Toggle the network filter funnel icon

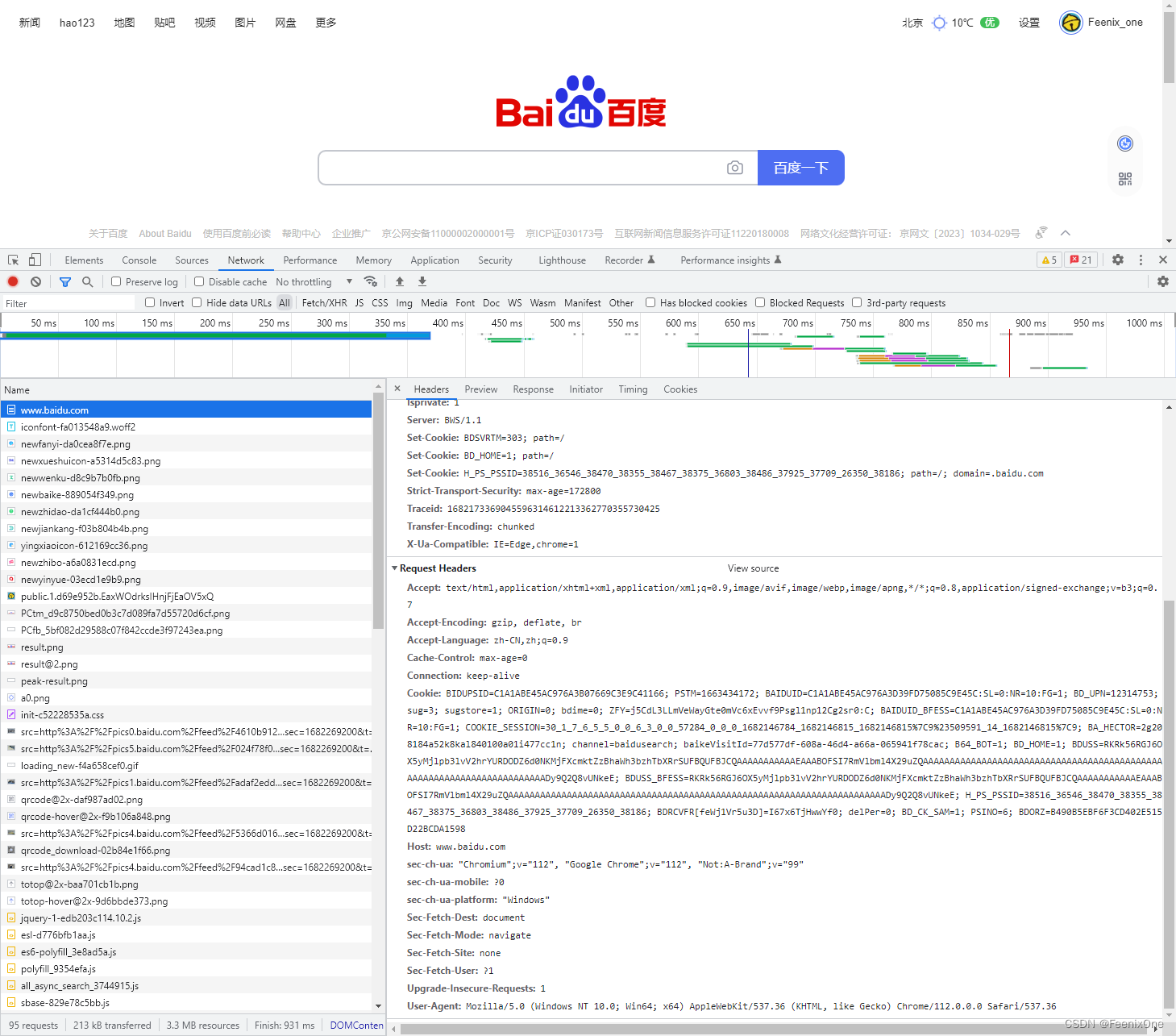65,281
